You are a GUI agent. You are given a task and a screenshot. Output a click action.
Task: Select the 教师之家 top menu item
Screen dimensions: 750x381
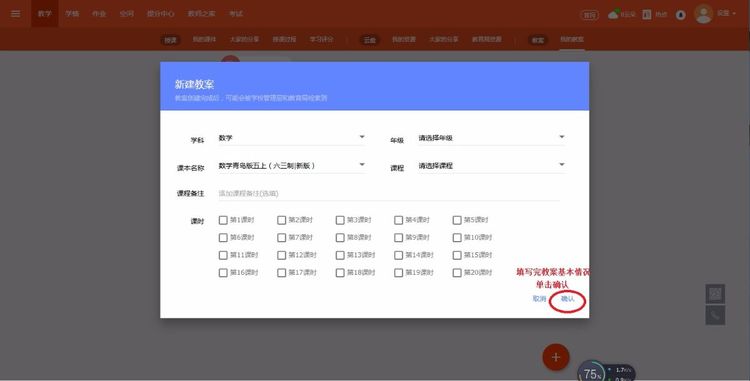[201, 14]
